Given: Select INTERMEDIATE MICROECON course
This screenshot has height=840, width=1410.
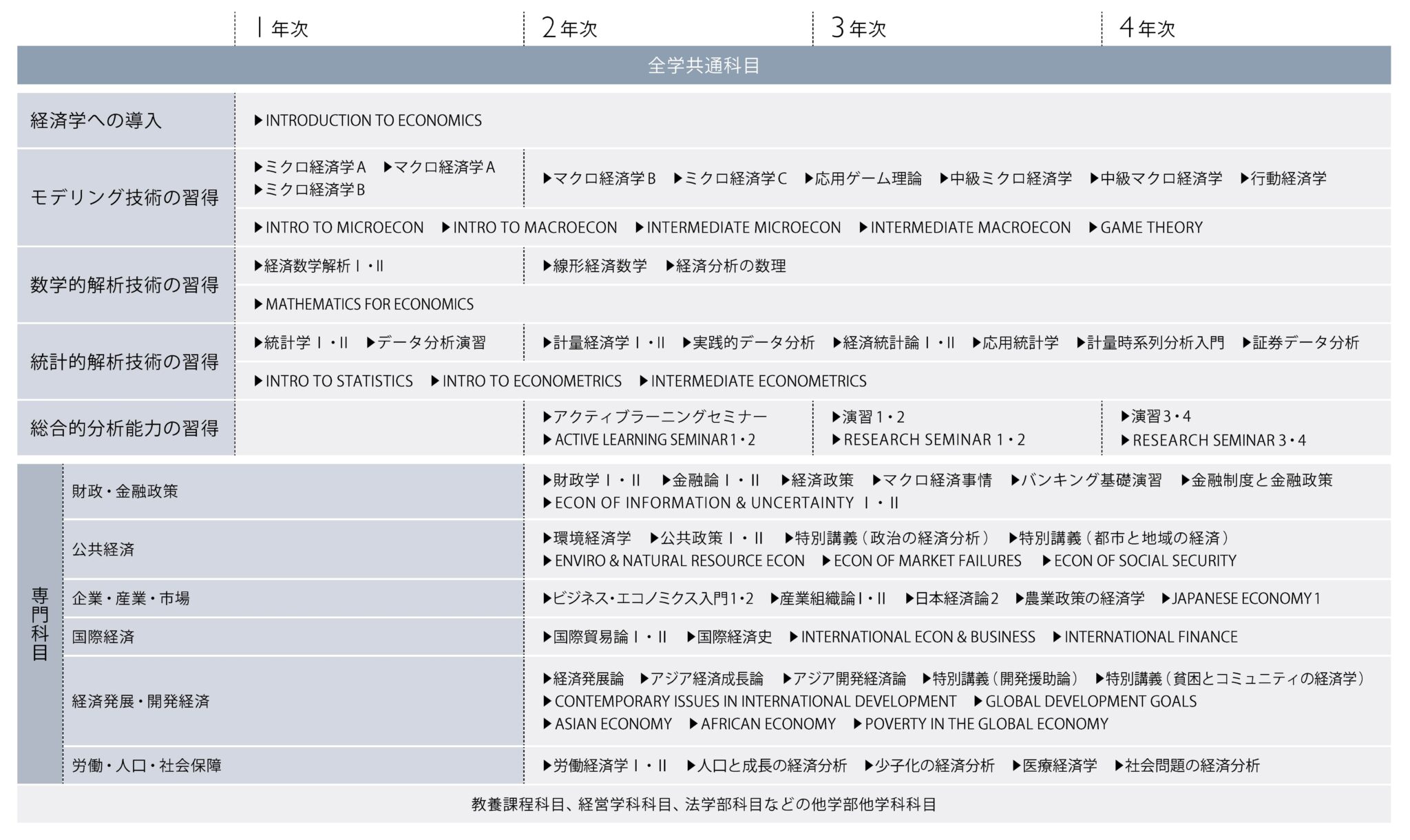Looking at the screenshot, I should [x=738, y=228].
